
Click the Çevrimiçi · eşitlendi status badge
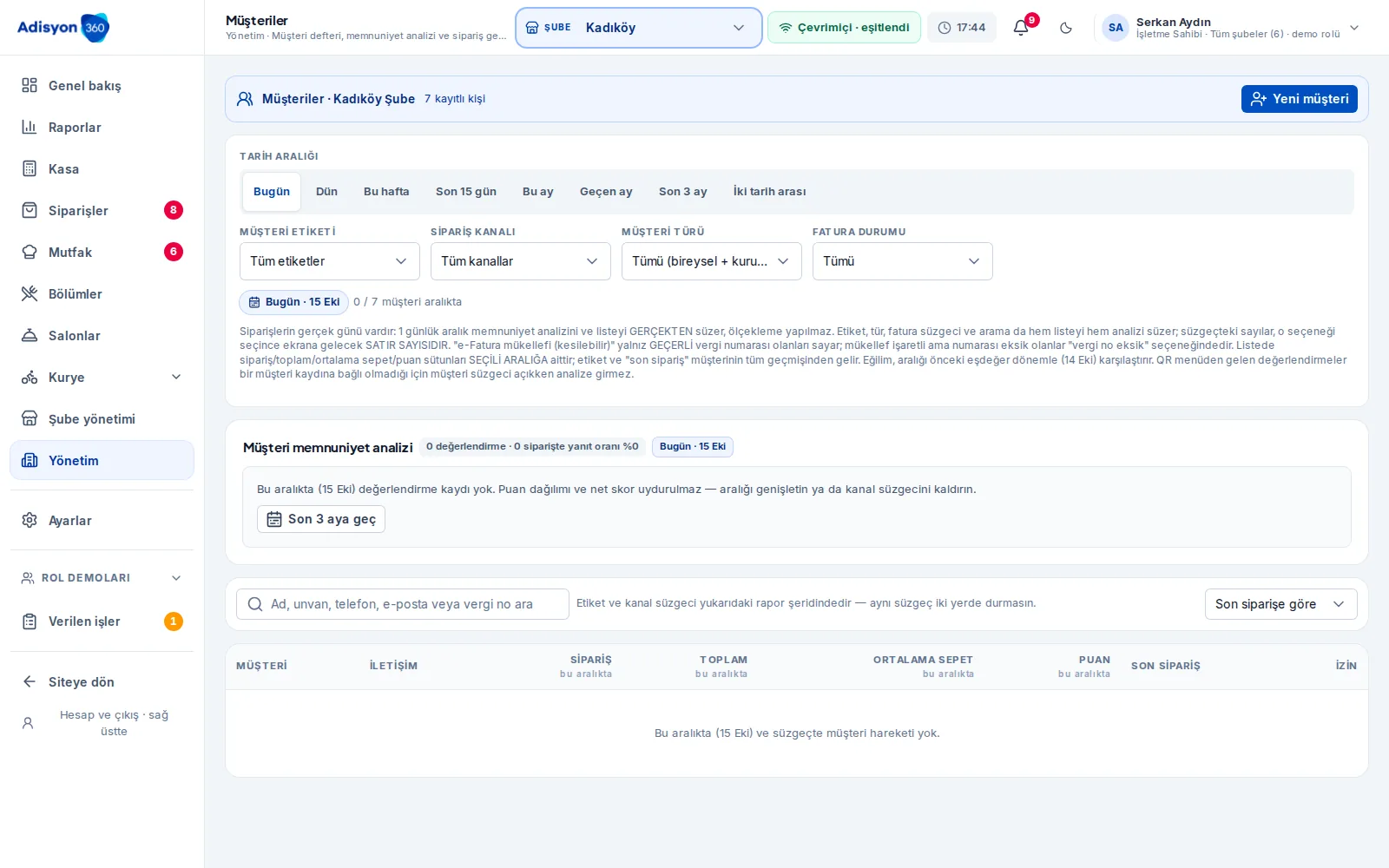(x=844, y=28)
